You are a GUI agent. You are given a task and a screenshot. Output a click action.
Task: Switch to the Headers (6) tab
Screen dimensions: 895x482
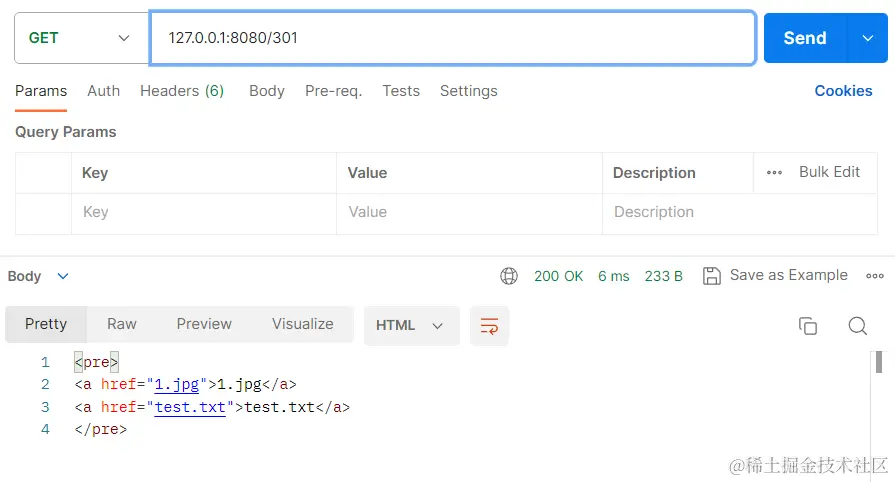pyautogui.click(x=181, y=91)
